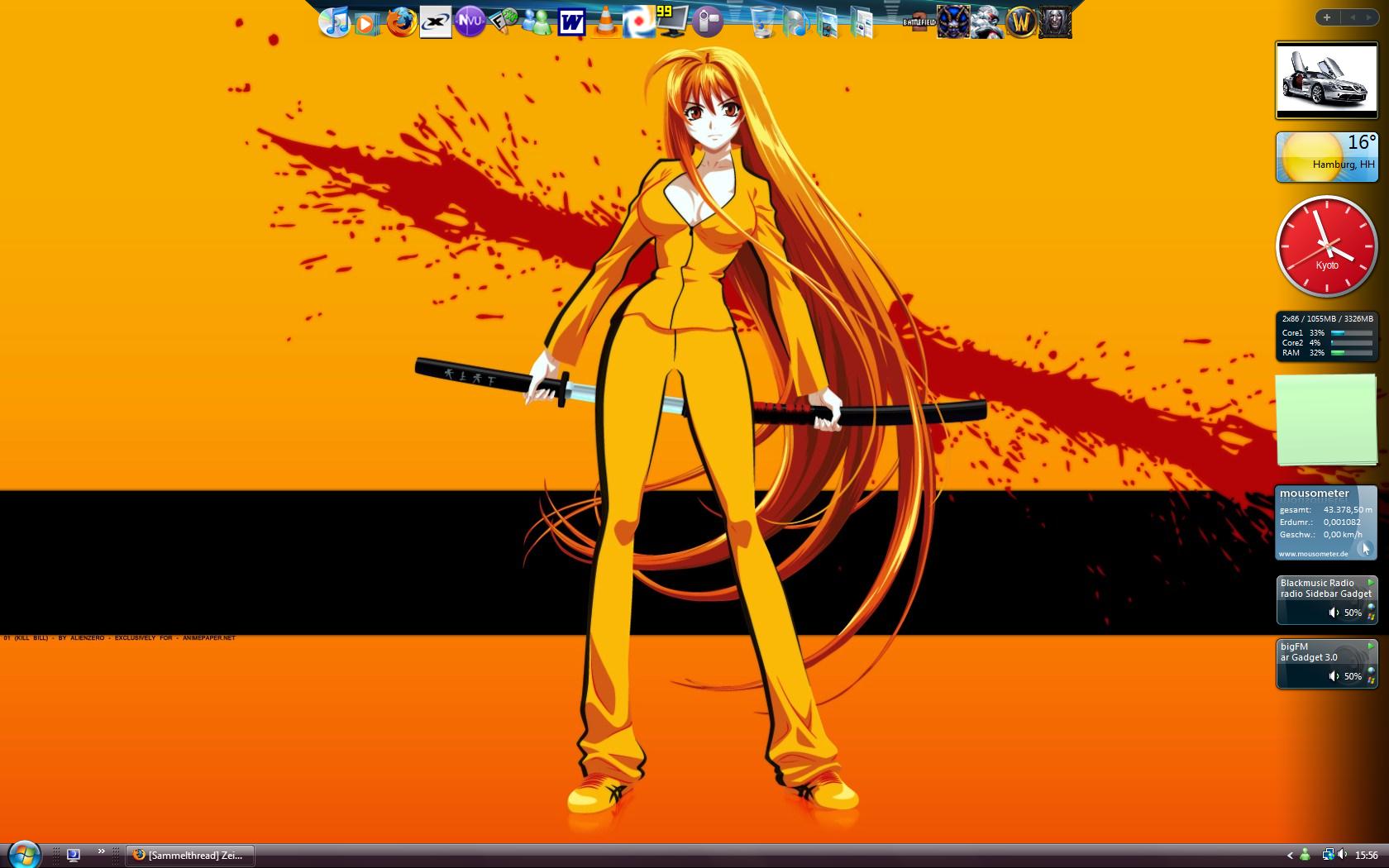Image resolution: width=1389 pixels, height=868 pixels.
Task: Open the Music folder in the dock
Action: click(x=796, y=22)
